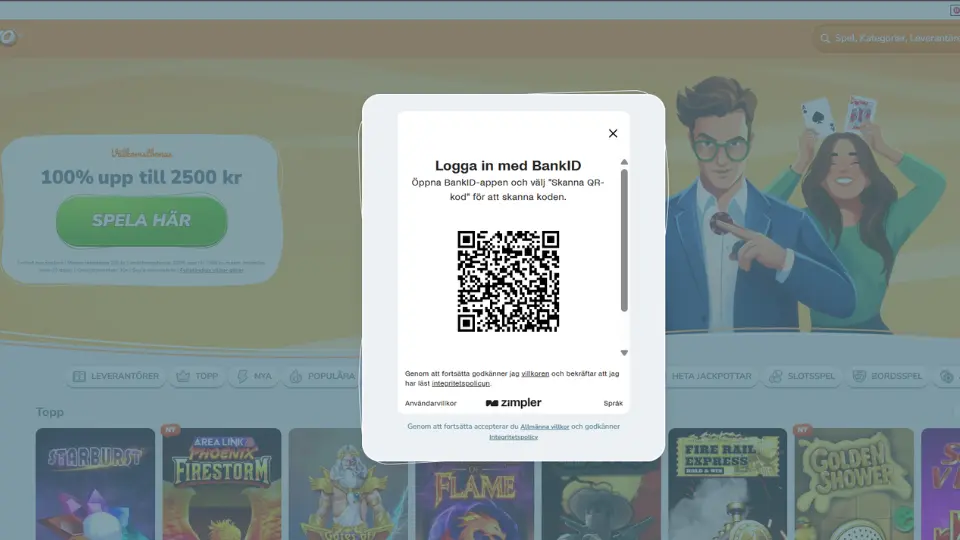Open the Gates of Olympus thumbnail

[x=348, y=484]
